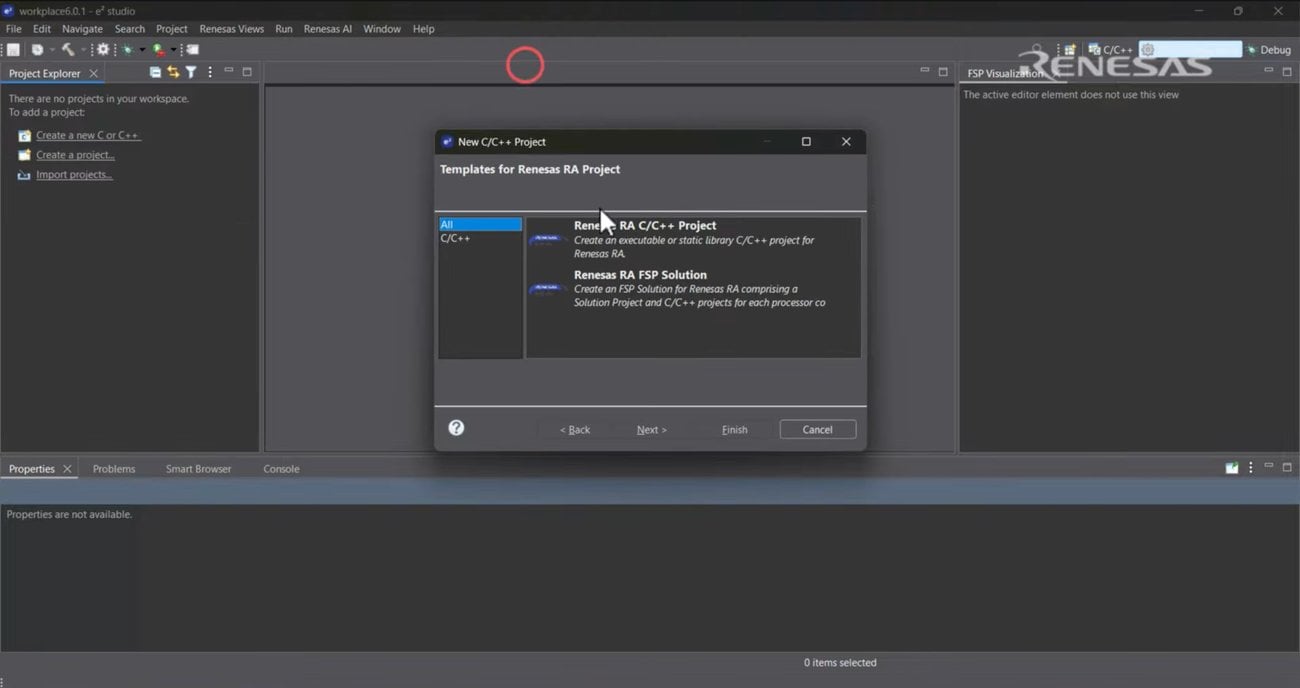Click 'Create a project...' link
Image resolution: width=1300 pixels, height=688 pixels.
click(75, 155)
